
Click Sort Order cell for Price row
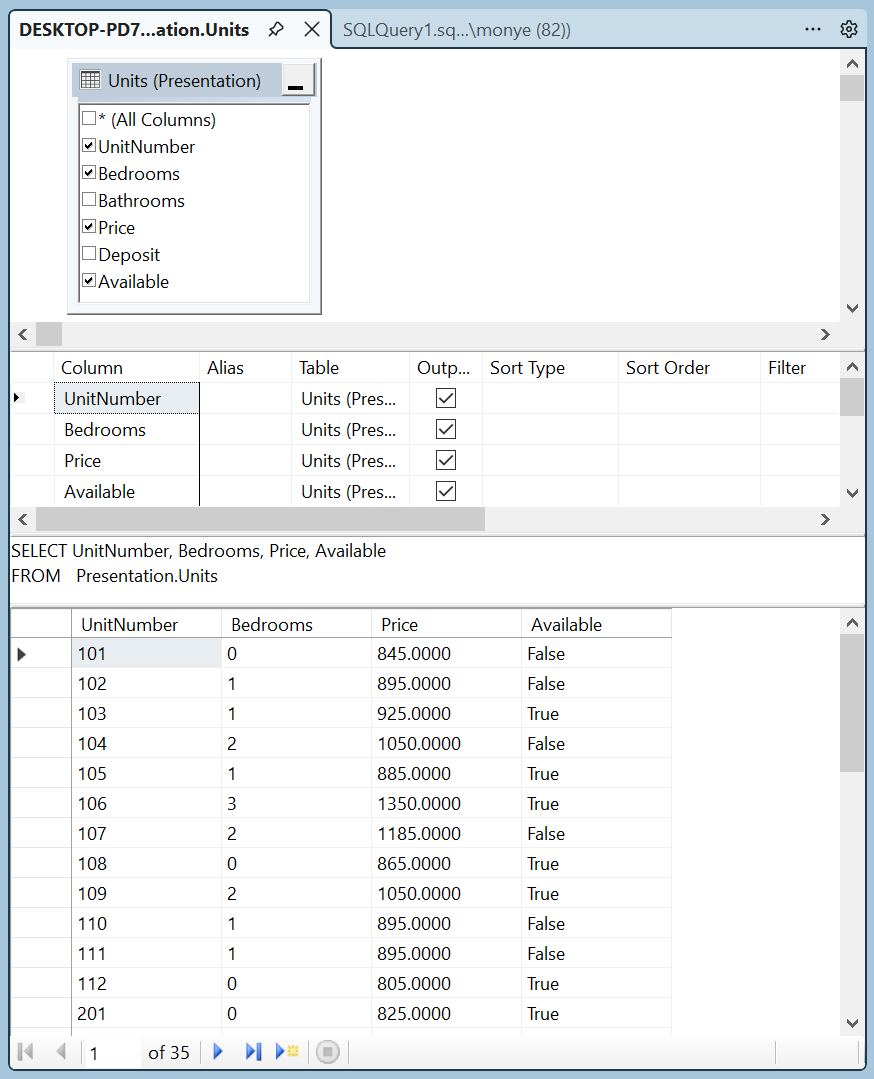pos(690,460)
